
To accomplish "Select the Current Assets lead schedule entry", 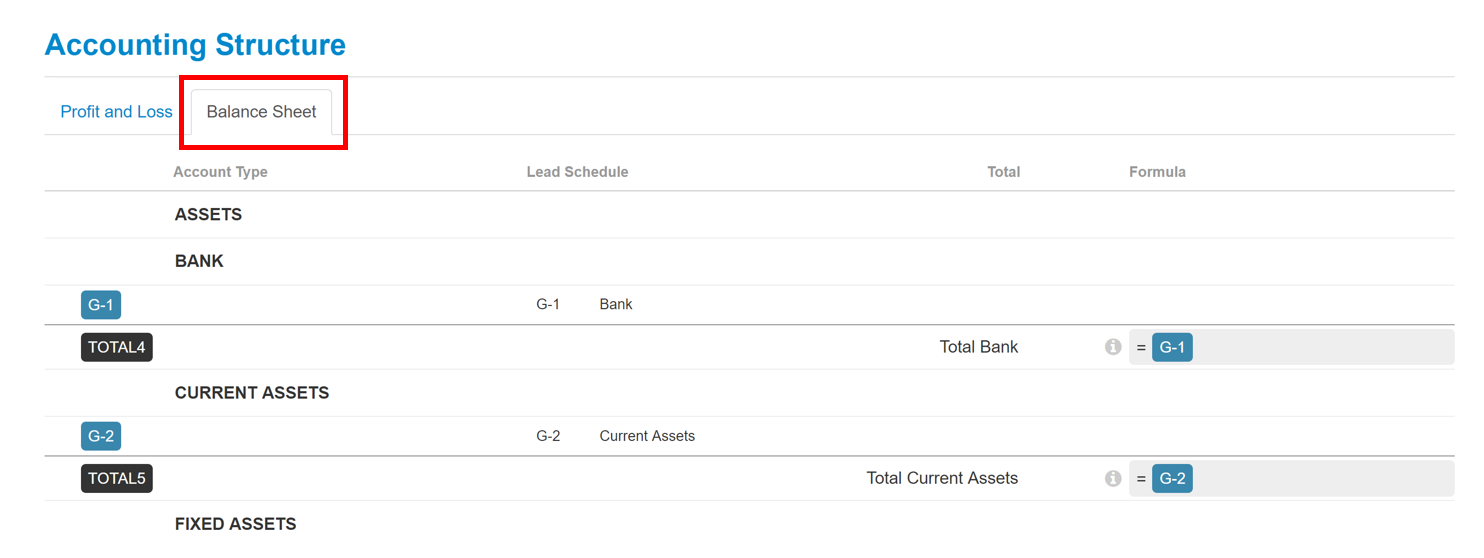I will pyautogui.click(x=615, y=436).
